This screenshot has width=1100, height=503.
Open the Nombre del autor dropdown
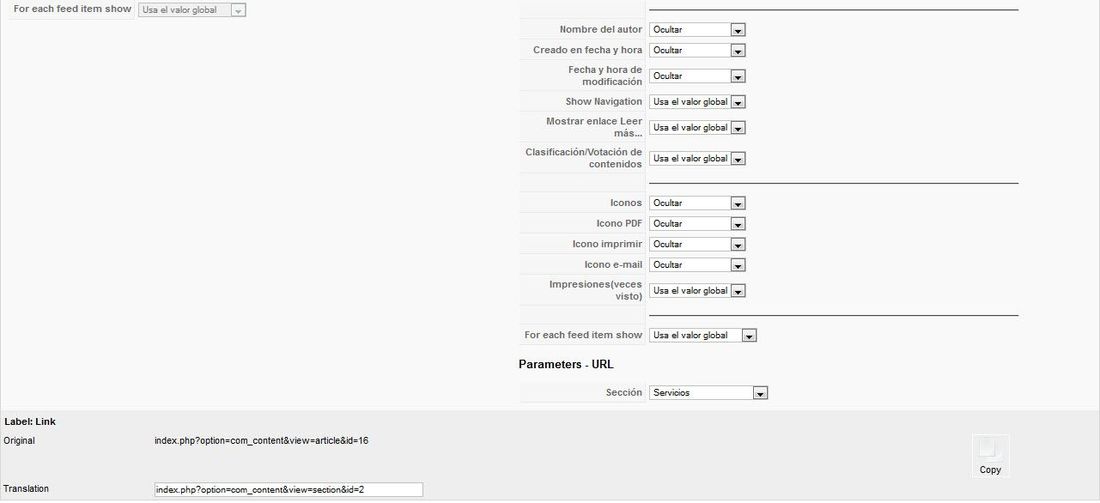coord(697,30)
